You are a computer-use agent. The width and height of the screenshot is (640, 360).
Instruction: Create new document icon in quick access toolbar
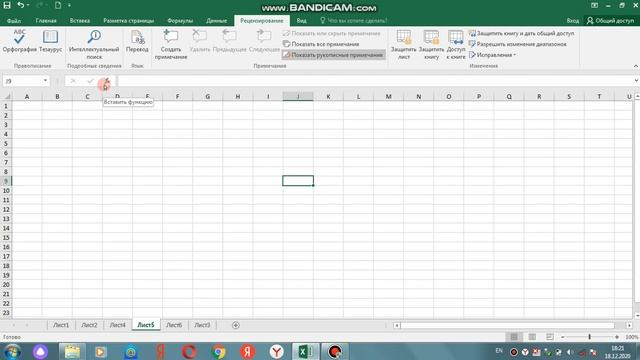[x=58, y=5]
